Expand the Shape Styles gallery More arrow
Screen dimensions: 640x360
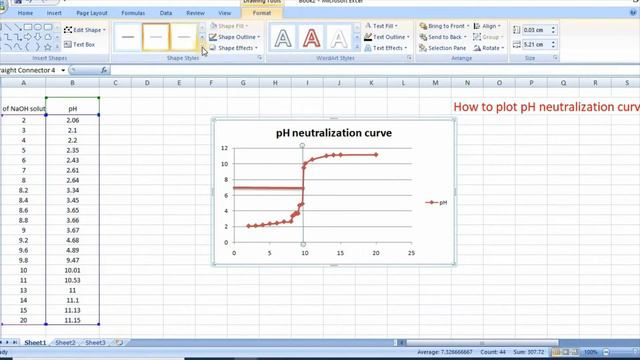click(x=202, y=47)
